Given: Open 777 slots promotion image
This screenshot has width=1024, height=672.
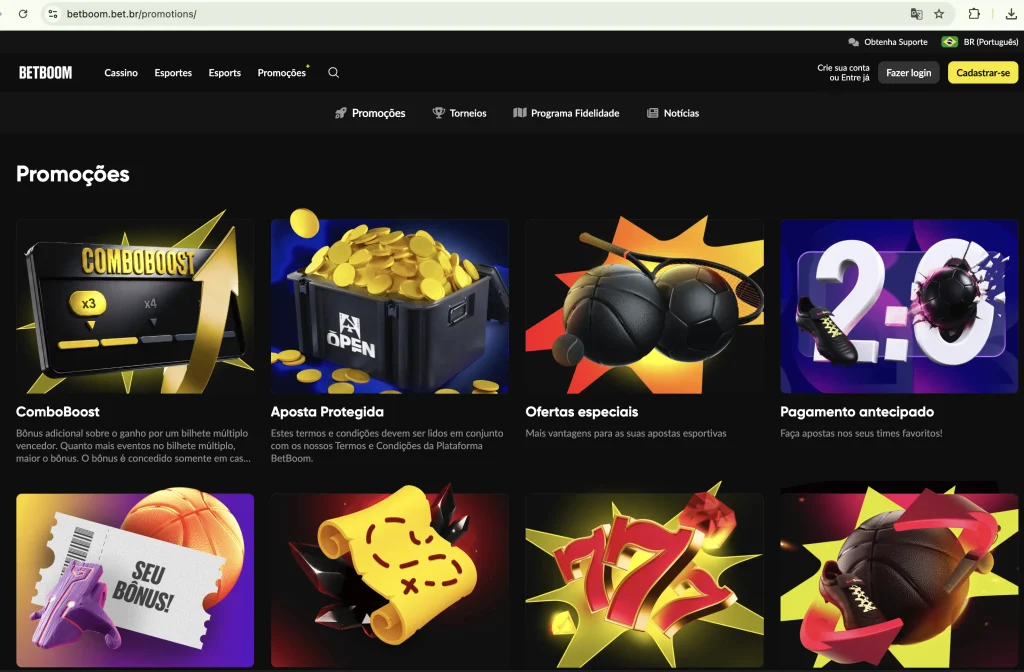Looking at the screenshot, I should click(x=645, y=580).
